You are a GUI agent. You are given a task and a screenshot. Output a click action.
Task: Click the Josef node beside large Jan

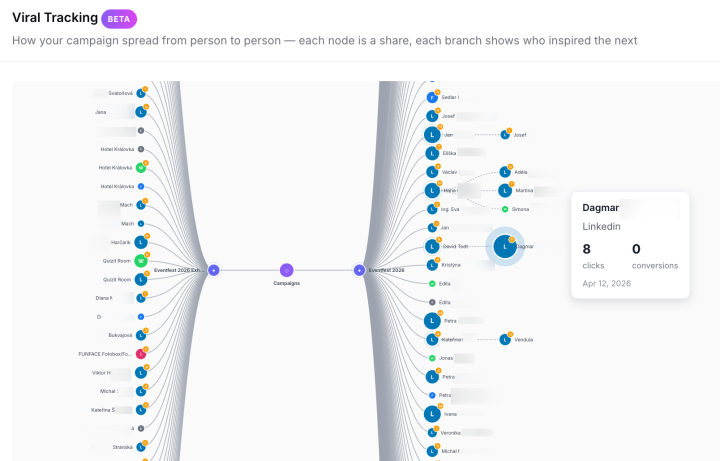(505, 135)
